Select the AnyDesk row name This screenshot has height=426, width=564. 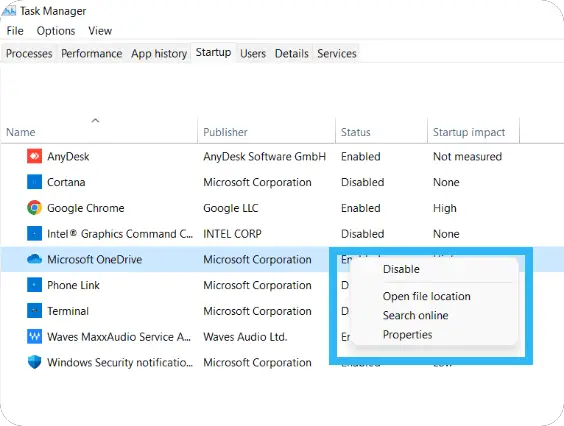[68, 157]
